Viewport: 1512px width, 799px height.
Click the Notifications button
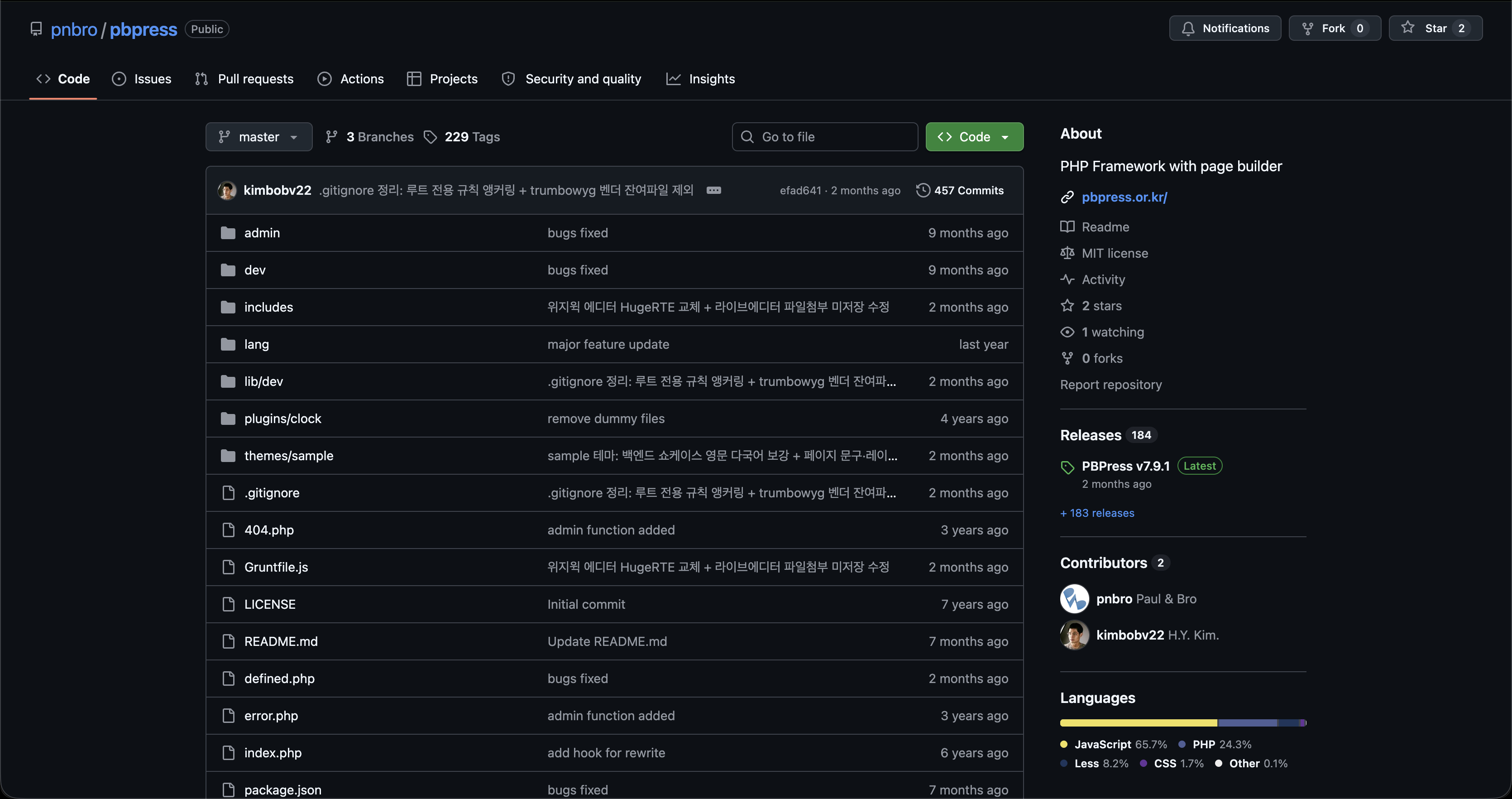coord(1225,28)
